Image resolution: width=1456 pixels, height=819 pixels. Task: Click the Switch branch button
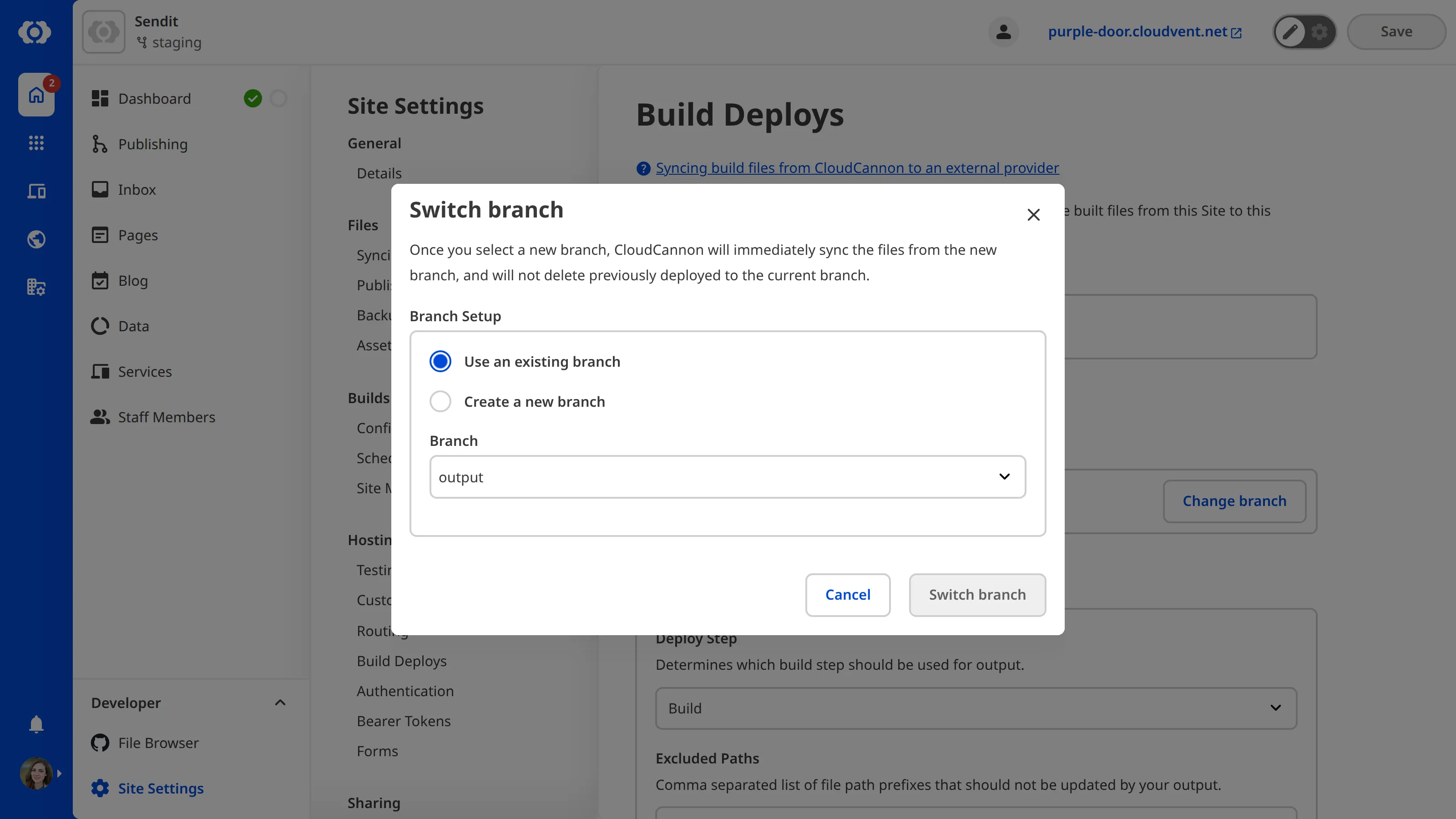point(977,595)
